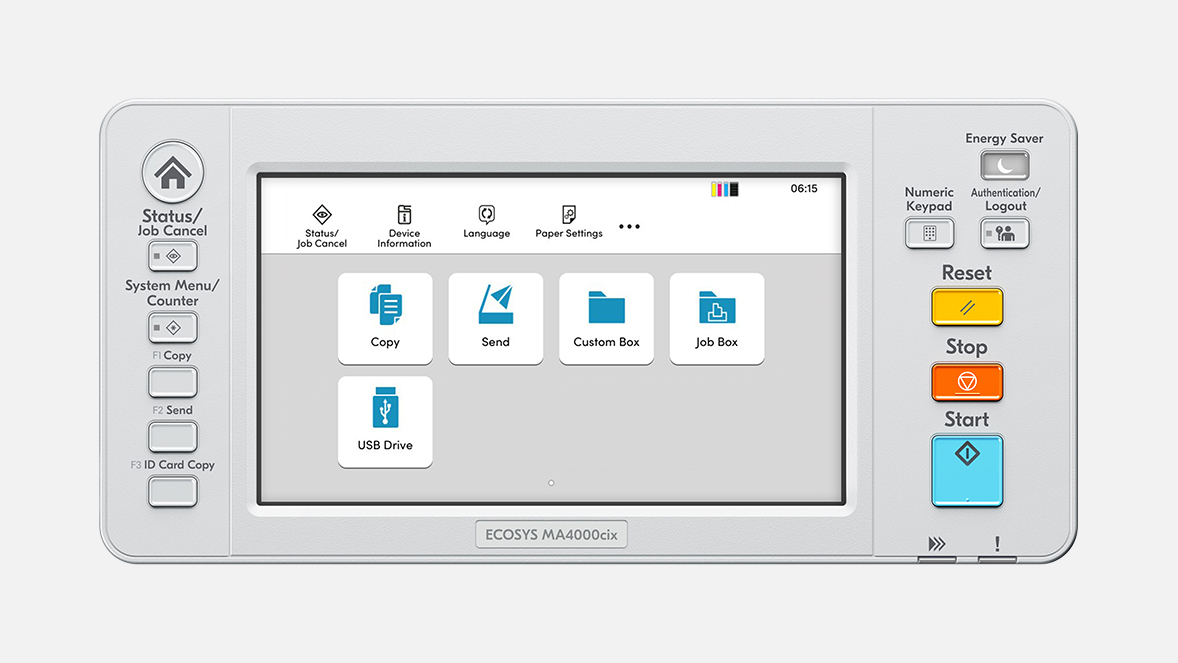The width and height of the screenshot is (1178, 663).
Task: Open the Job Box
Action: tap(716, 318)
